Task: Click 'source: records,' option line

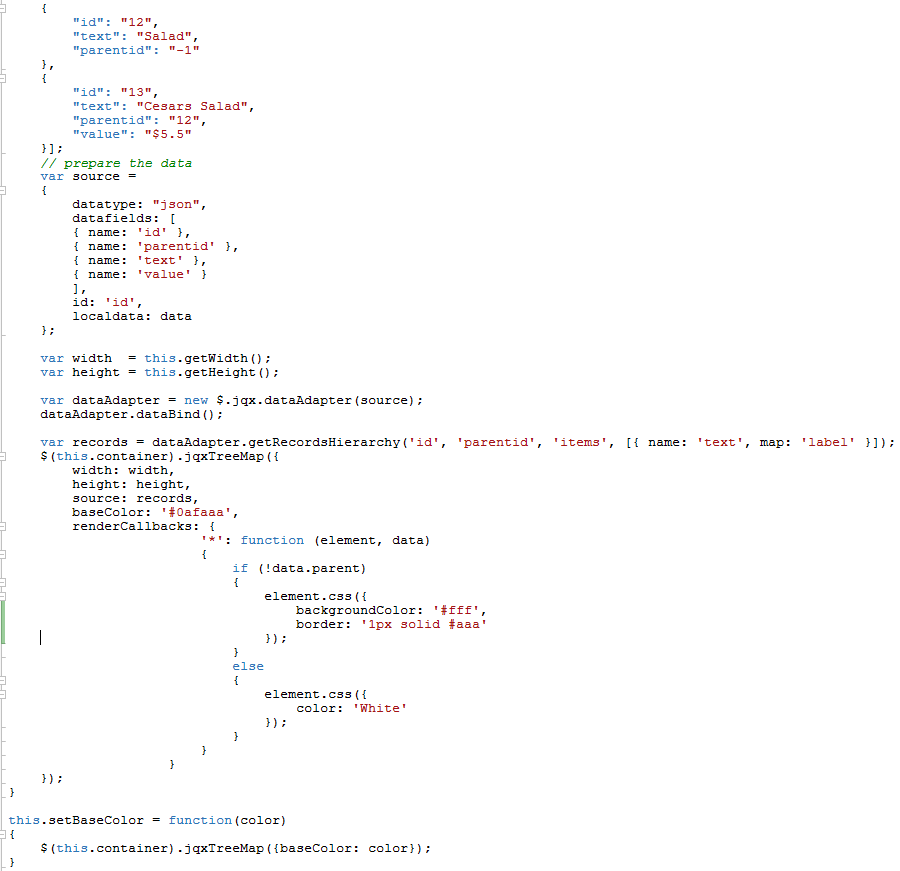Action: point(135,498)
